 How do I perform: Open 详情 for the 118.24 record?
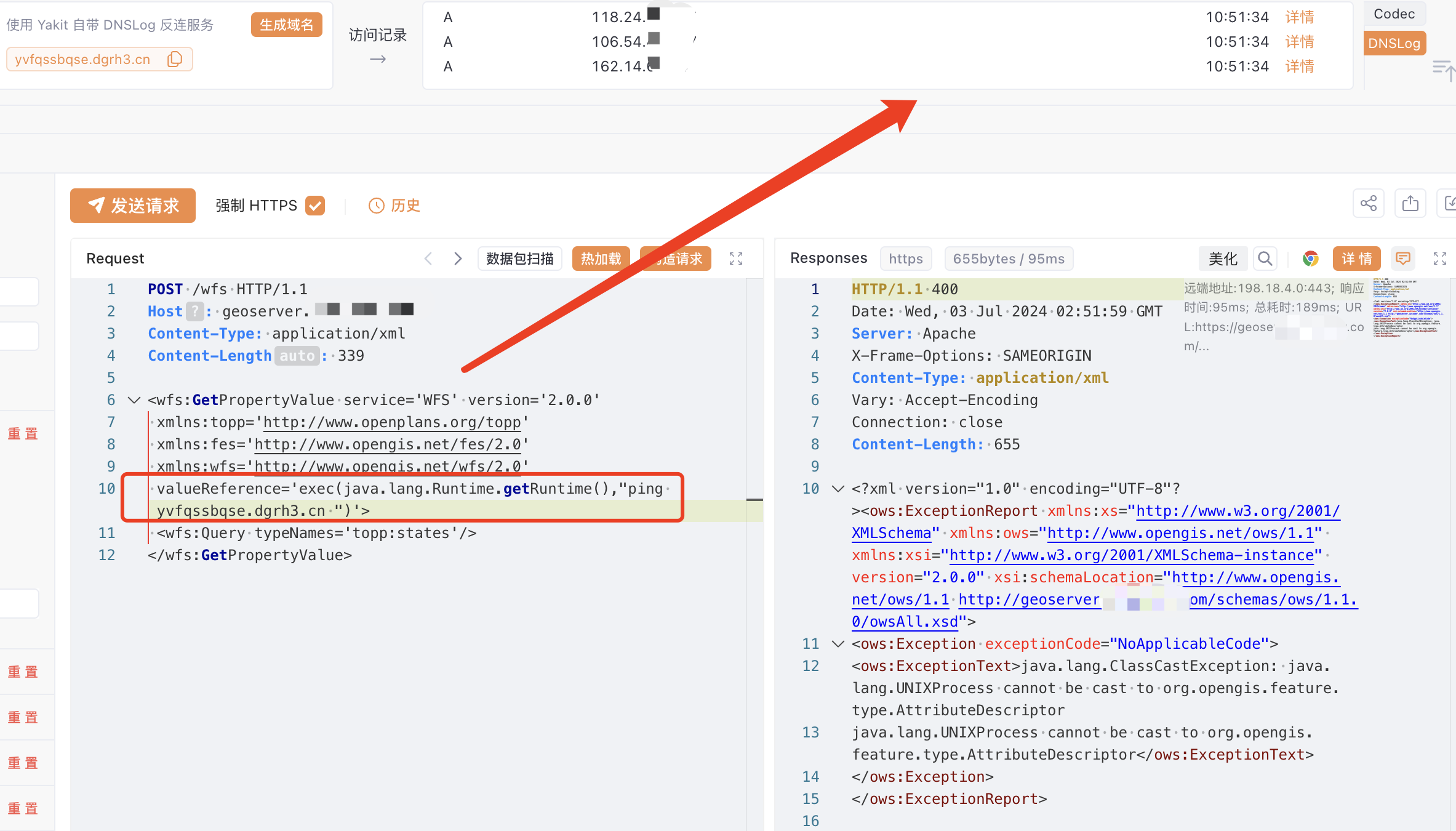click(1299, 17)
